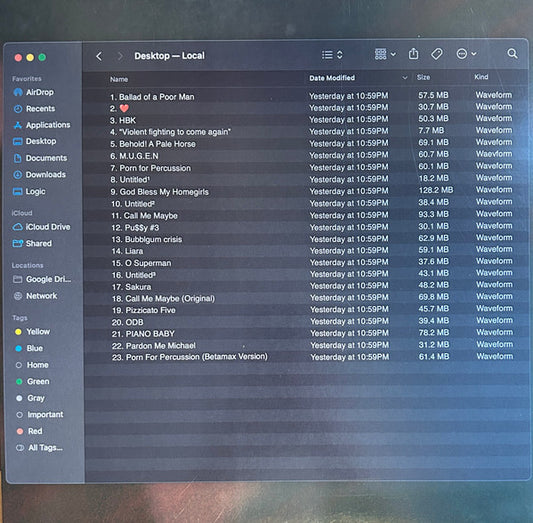Image resolution: width=533 pixels, height=523 pixels.
Task: Sort by the Size column header
Action: point(424,77)
